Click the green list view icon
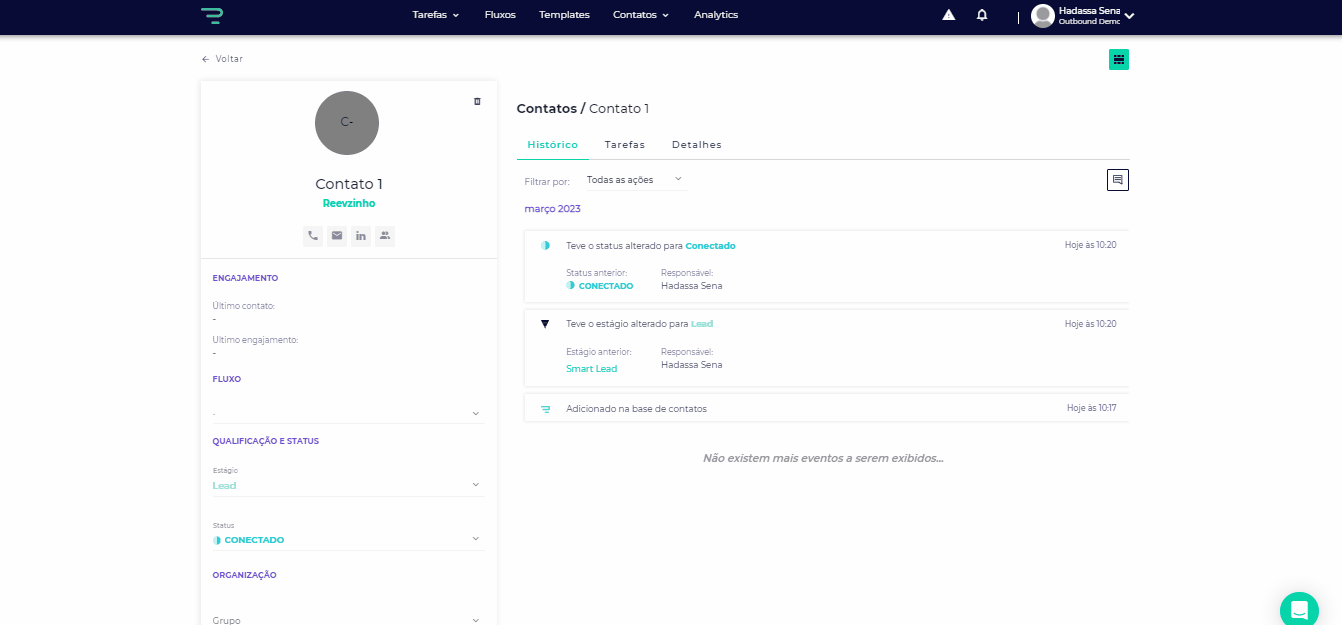 pos(1119,60)
